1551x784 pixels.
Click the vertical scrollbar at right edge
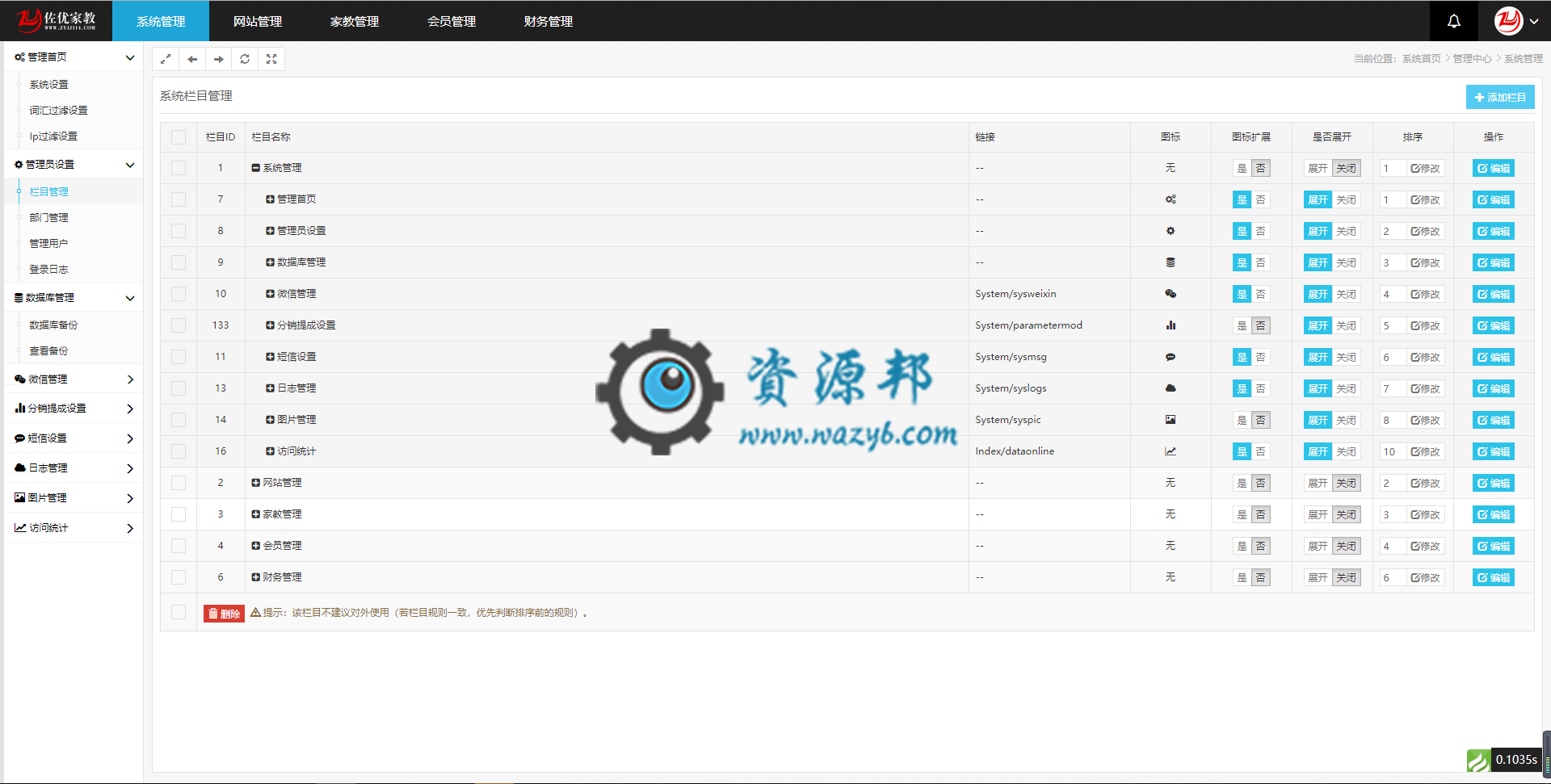click(1546, 753)
